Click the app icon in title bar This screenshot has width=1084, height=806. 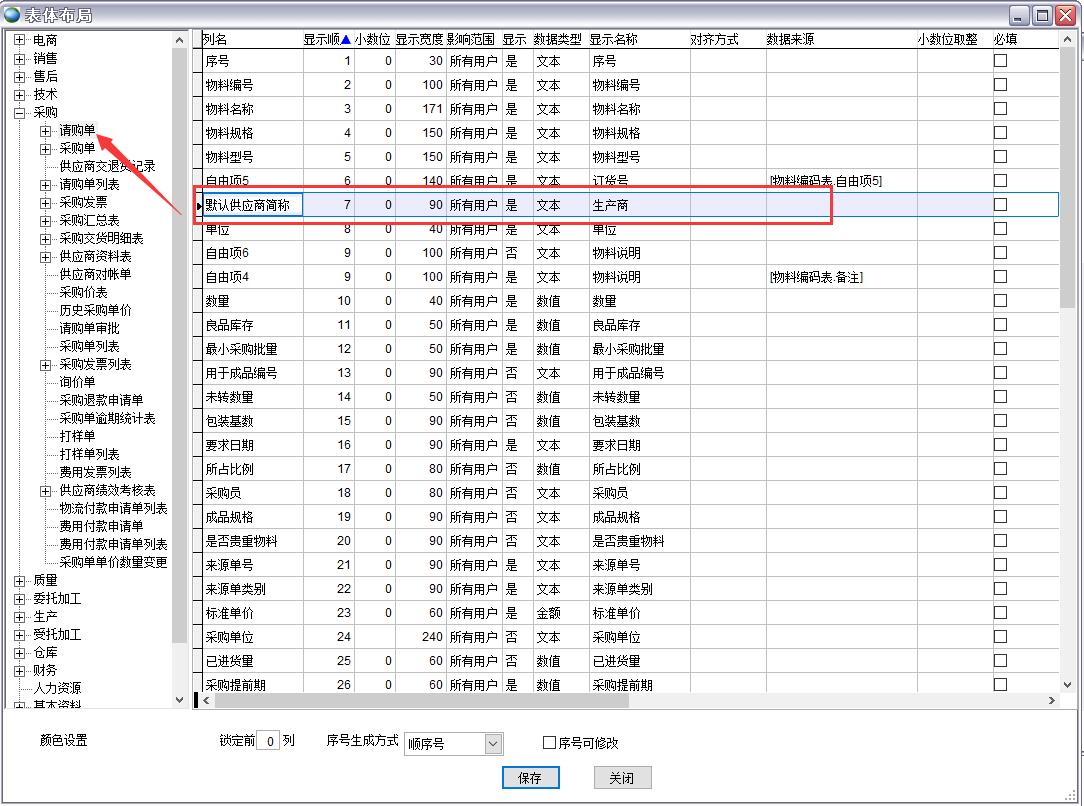12,14
